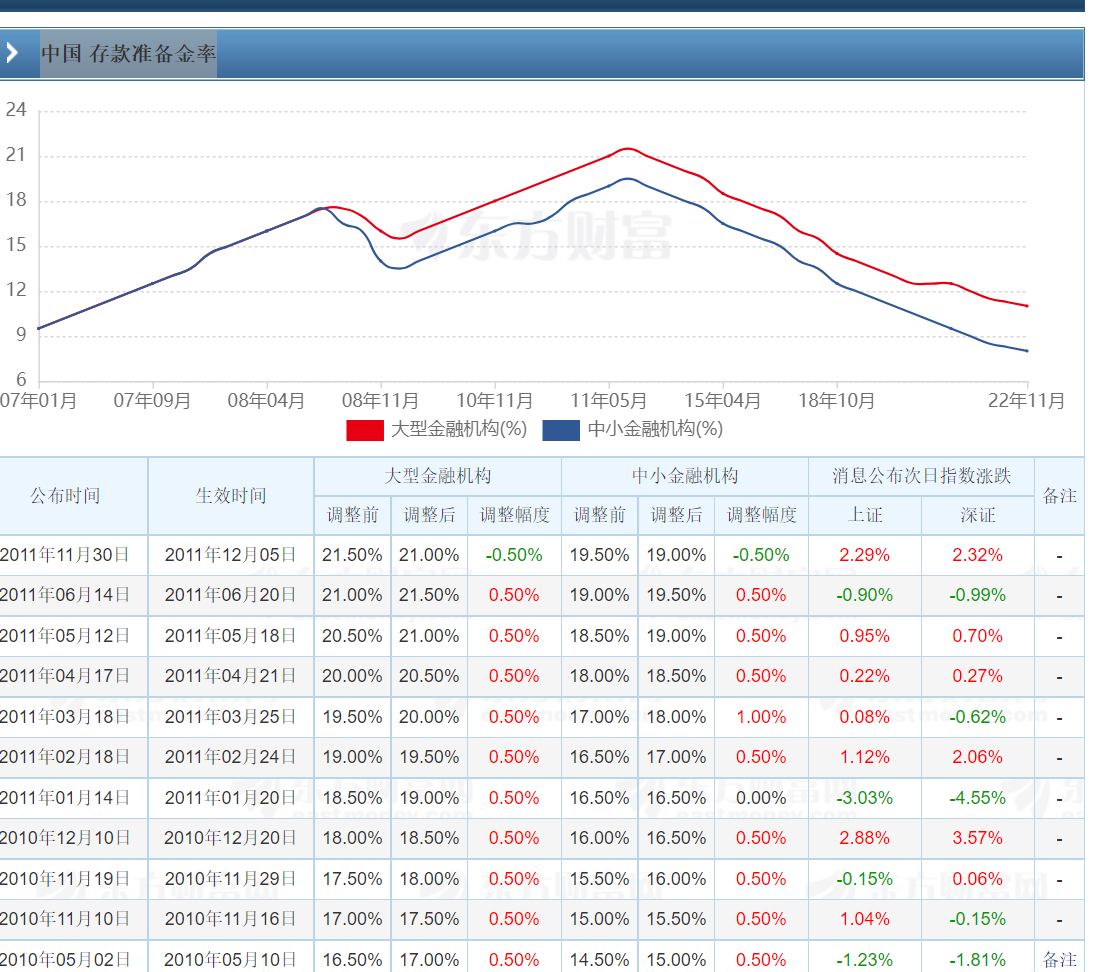Click the -0.90% 上证 value
The width and height of the screenshot is (1106, 972).
[865, 595]
